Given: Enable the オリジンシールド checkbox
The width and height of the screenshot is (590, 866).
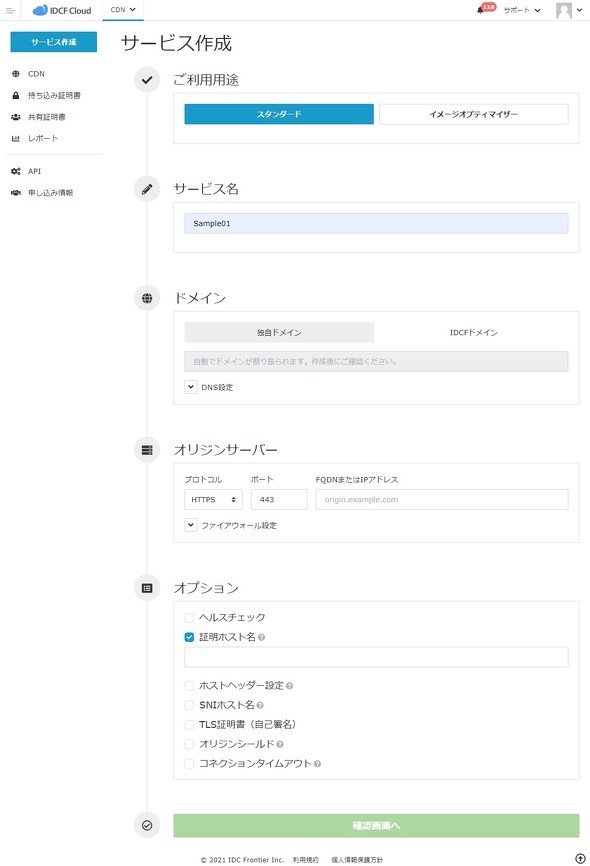Looking at the screenshot, I should (x=189, y=744).
